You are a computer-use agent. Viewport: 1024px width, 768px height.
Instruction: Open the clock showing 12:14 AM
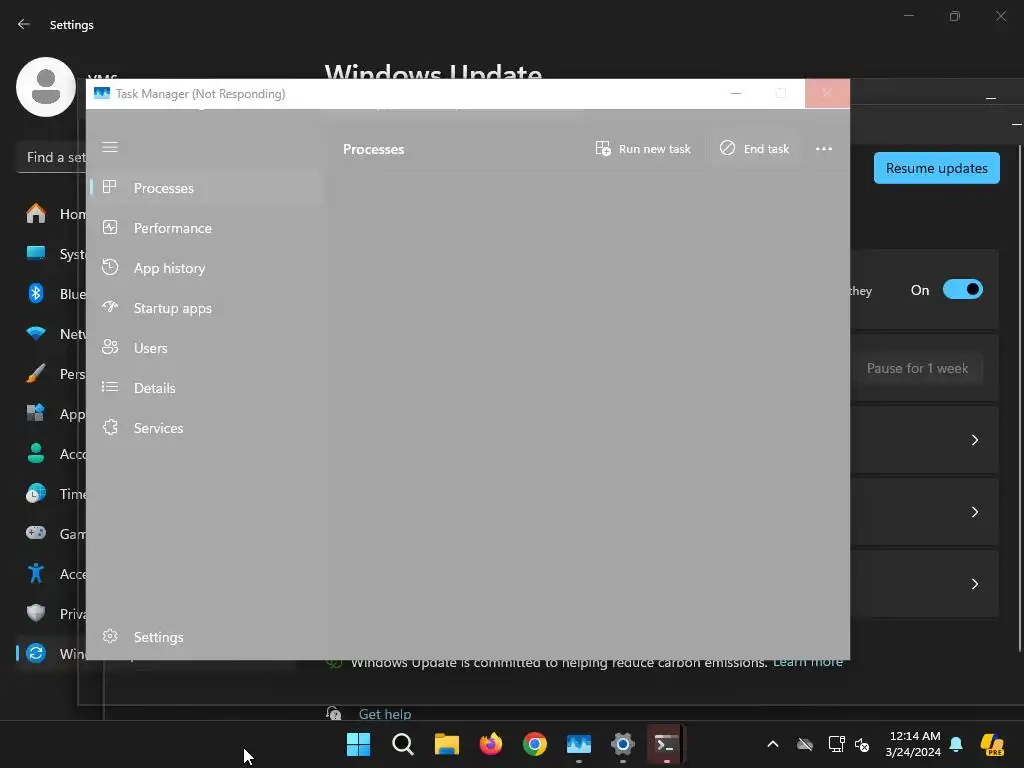pos(913,744)
